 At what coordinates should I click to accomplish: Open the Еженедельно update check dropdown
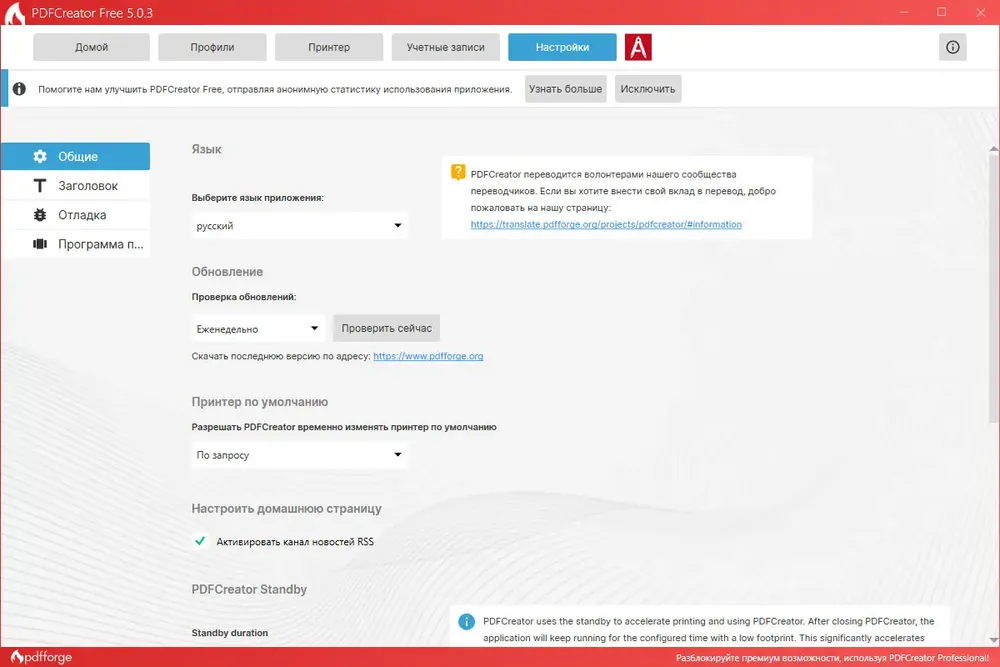258,328
